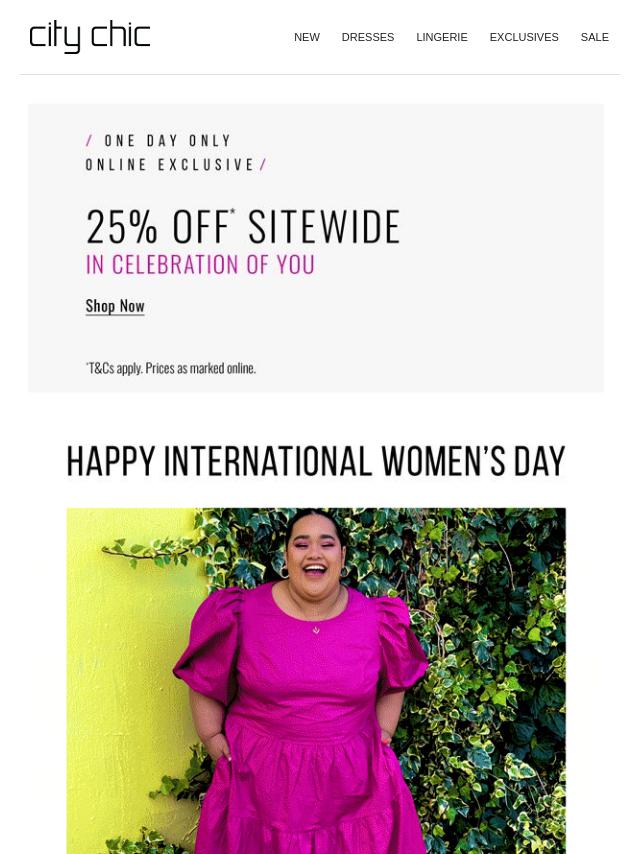Screen dimensions: 640x854
Task: Click the city chic logo
Action: point(89,37)
